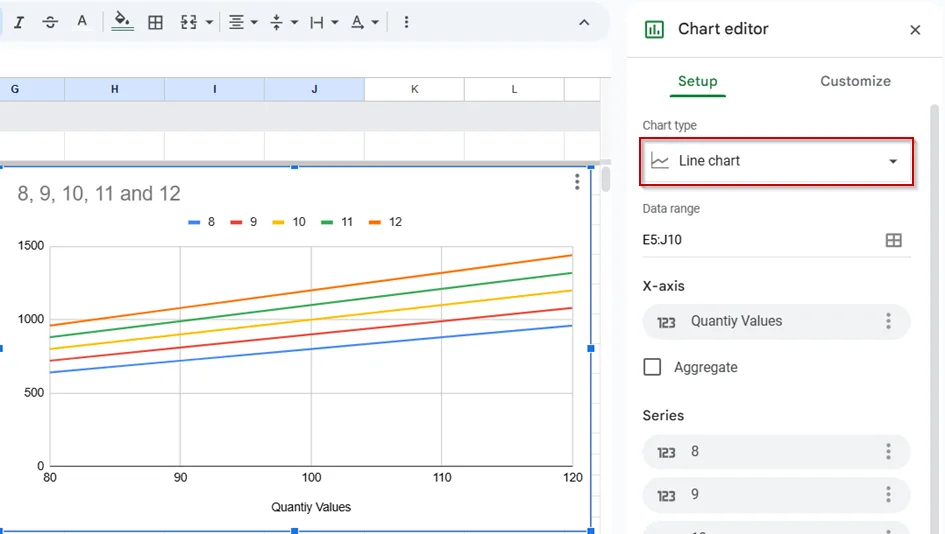Click legend entry 11

[337, 222]
